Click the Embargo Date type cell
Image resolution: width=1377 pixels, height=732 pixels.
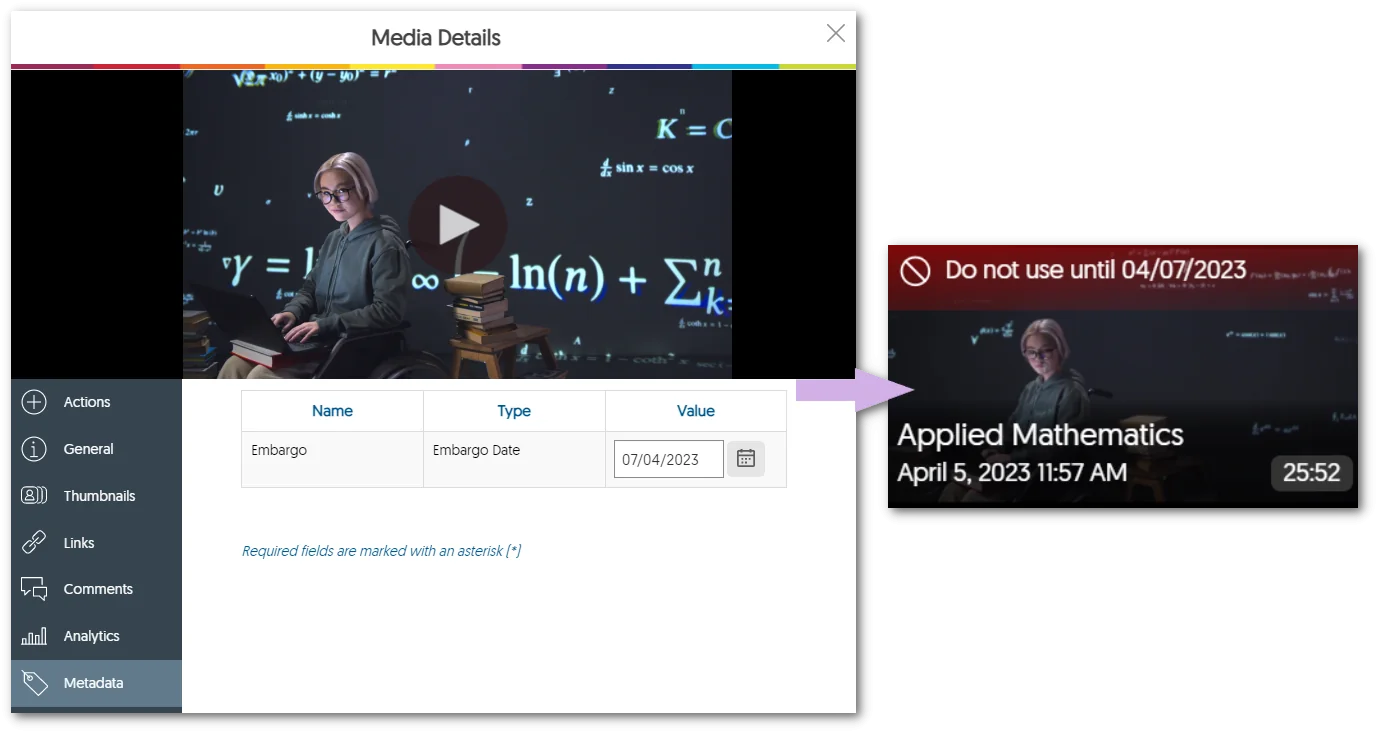point(476,450)
